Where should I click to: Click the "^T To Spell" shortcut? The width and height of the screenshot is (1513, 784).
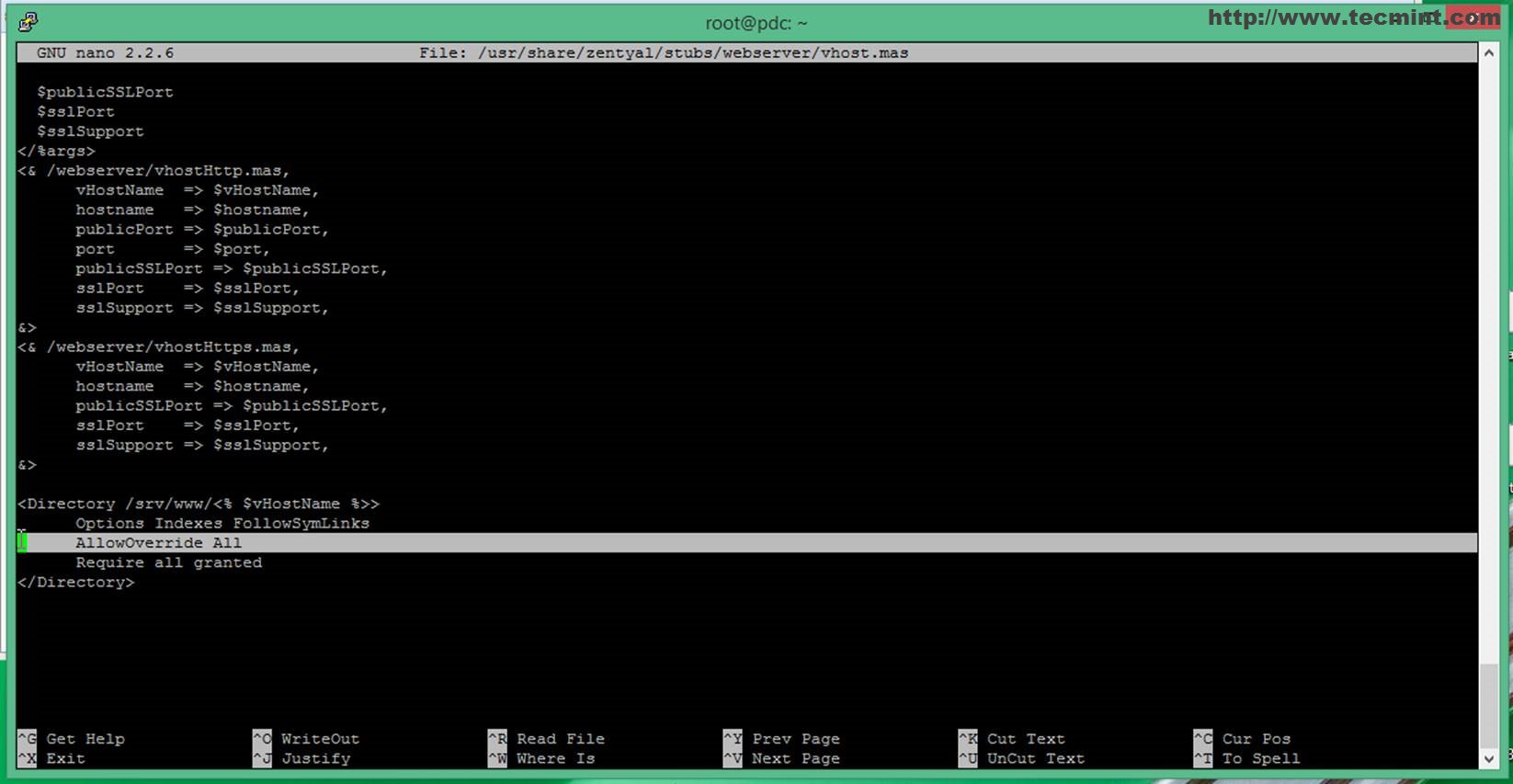pos(1247,759)
